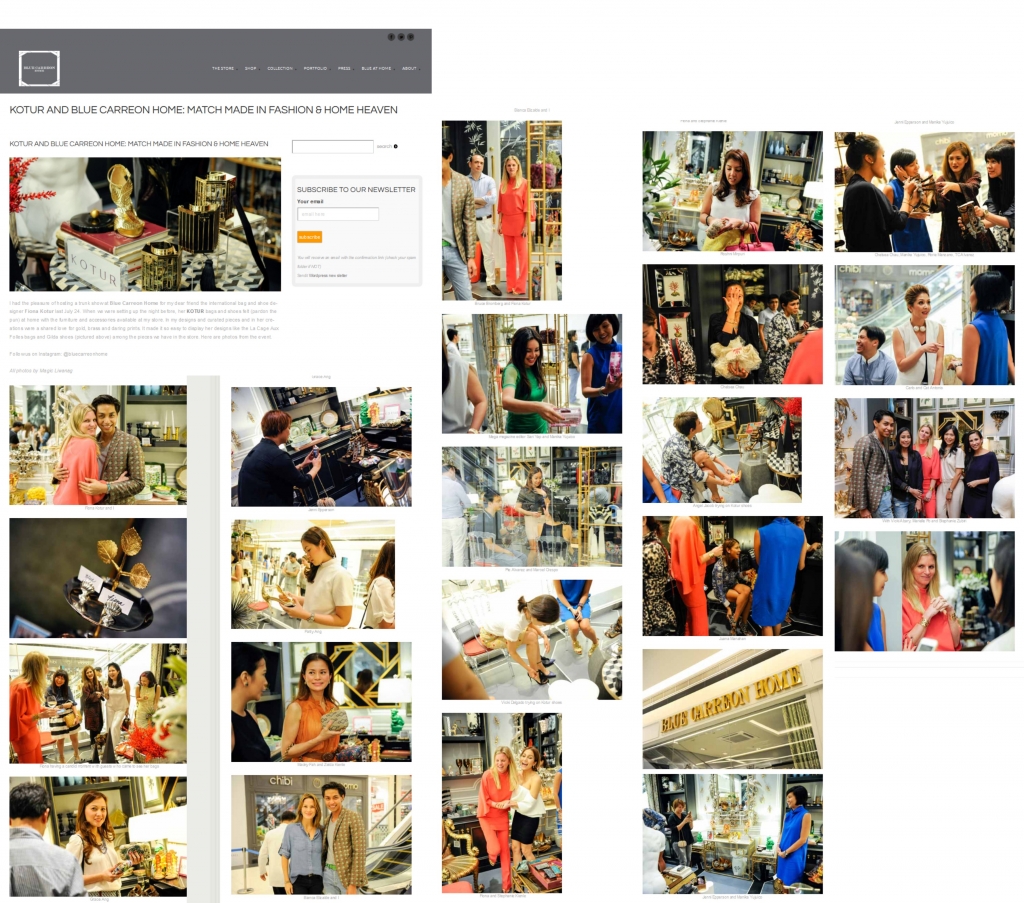
Task: Open photo of man in floral shirt seated
Action: (722, 450)
